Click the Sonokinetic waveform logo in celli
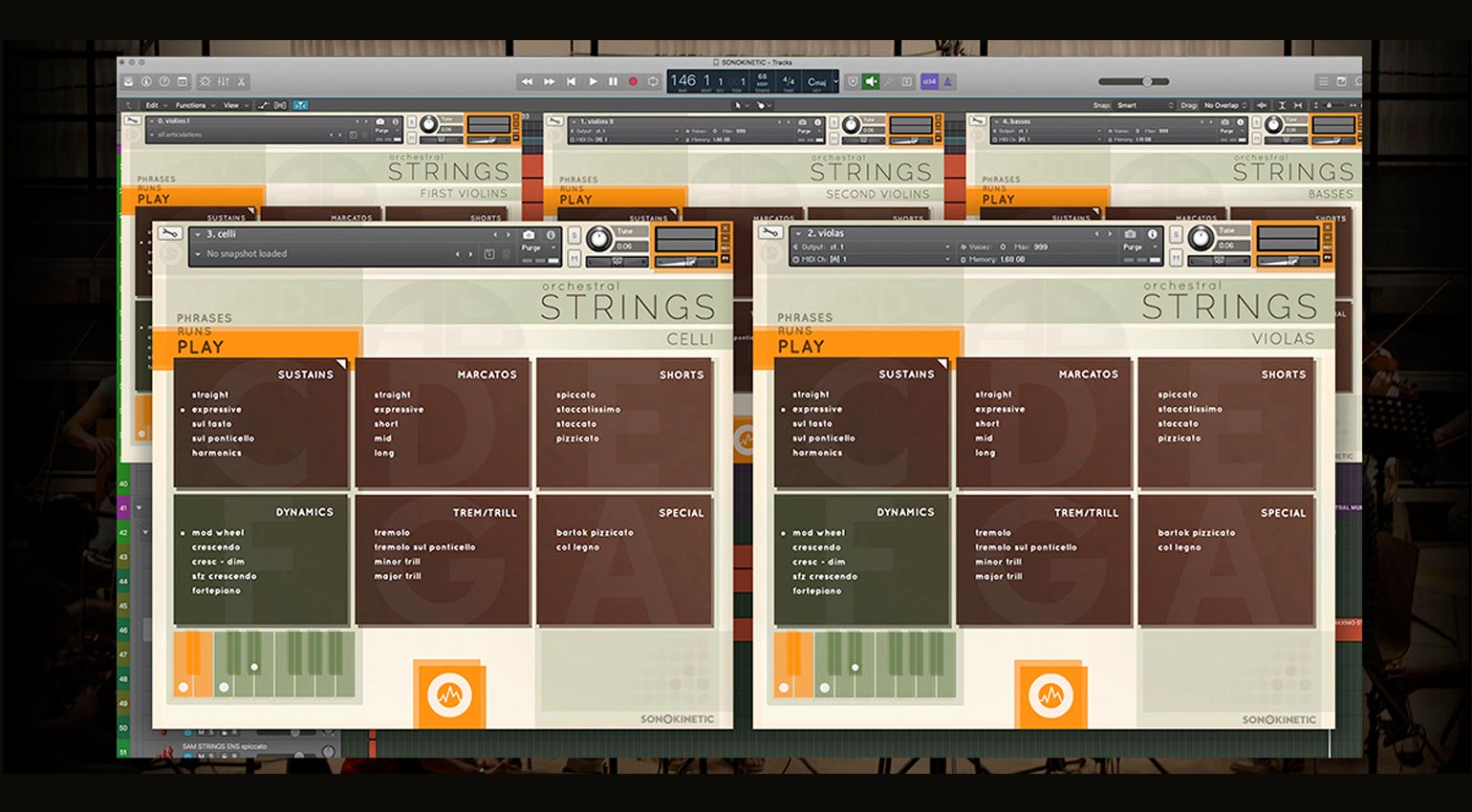Viewport: 1472px width, 812px height. 449,694
